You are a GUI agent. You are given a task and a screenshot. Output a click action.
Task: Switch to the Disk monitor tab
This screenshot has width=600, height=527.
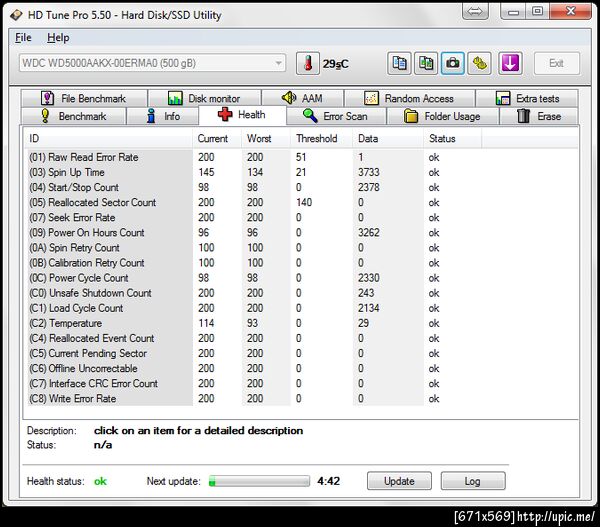pos(205,98)
